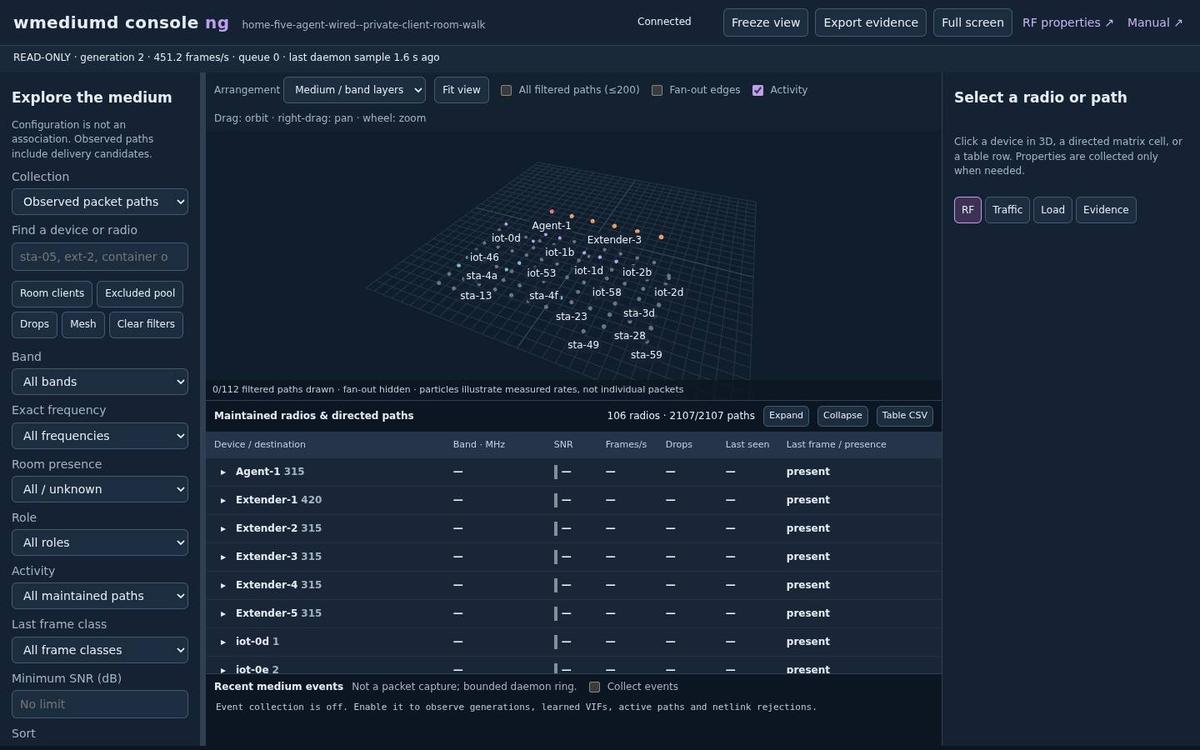Select iot-2d node in 3D view
The height and width of the screenshot is (750, 1200).
669,293
